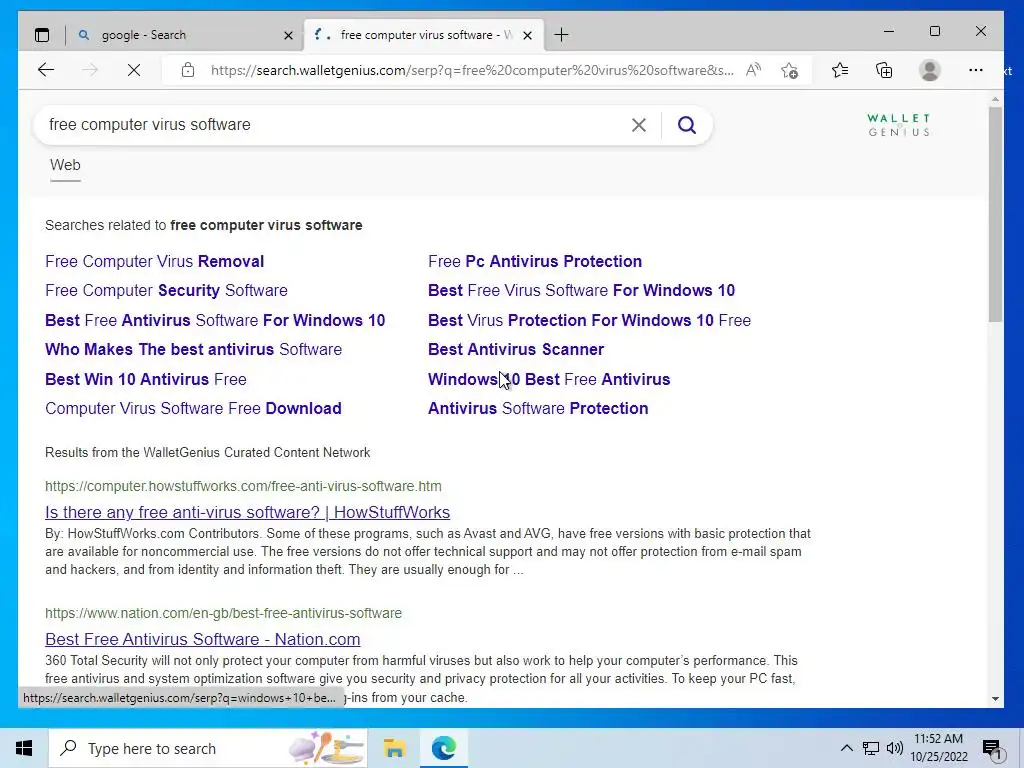The height and width of the screenshot is (768, 1024).
Task: Open Best Free Virus Software For Windows 10
Action: pyautogui.click(x=581, y=291)
